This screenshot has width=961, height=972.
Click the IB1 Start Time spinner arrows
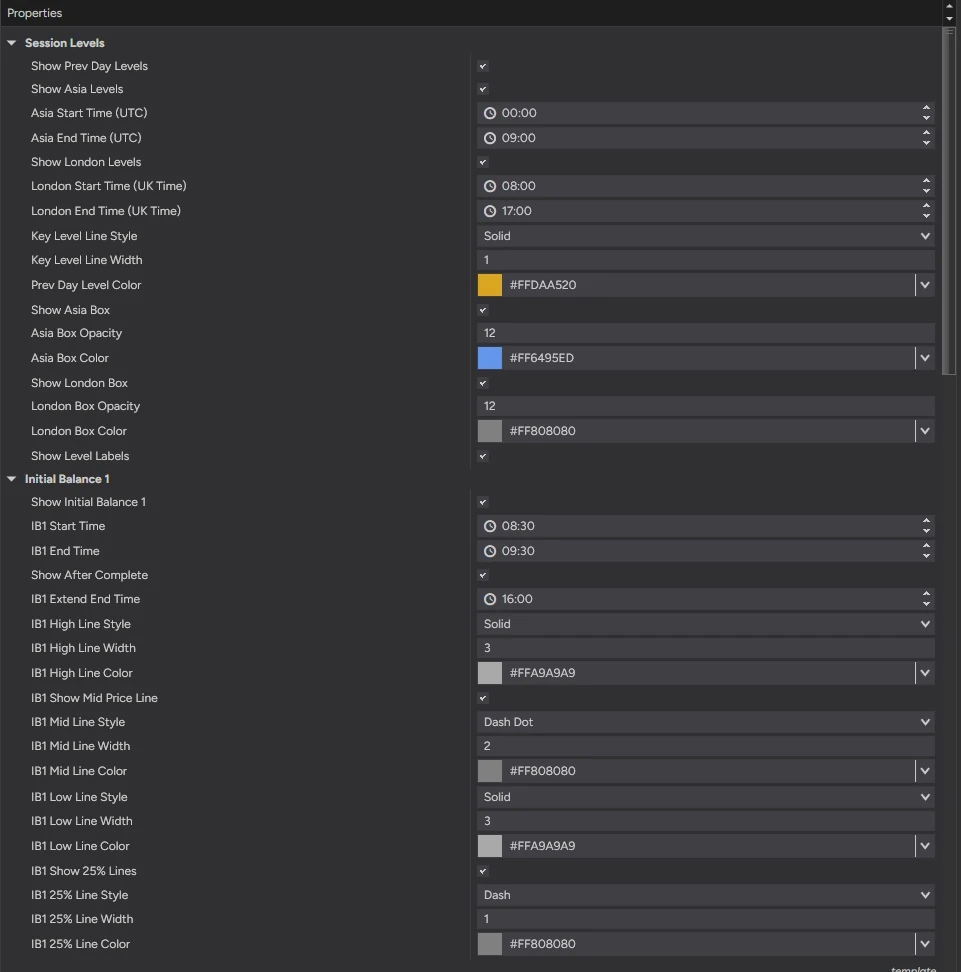[926, 526]
